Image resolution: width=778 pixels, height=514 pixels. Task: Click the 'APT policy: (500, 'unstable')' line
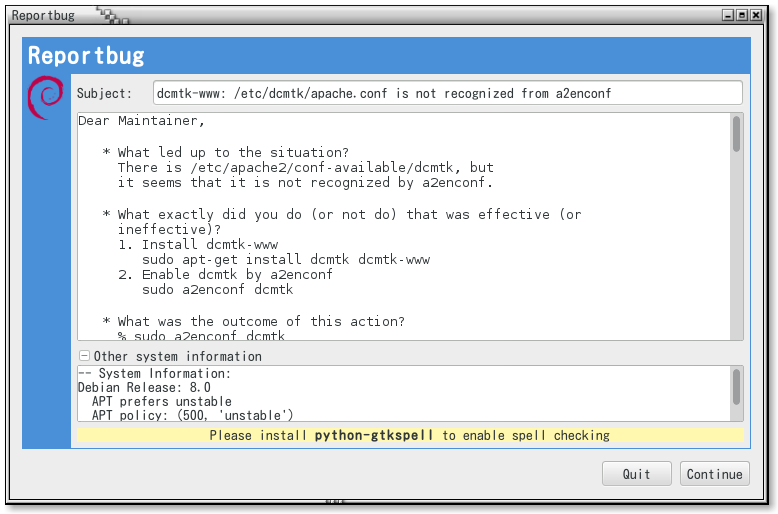pyautogui.click(x=193, y=415)
